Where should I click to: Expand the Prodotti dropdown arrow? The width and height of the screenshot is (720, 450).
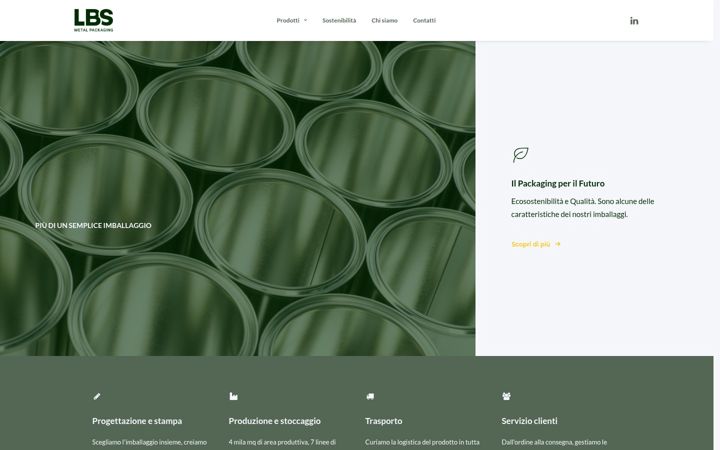[x=305, y=20]
